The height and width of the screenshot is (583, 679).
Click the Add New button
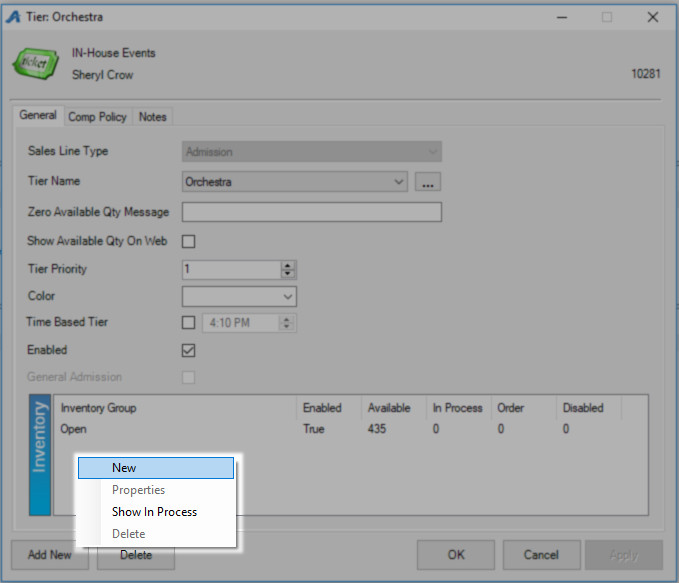click(50, 555)
